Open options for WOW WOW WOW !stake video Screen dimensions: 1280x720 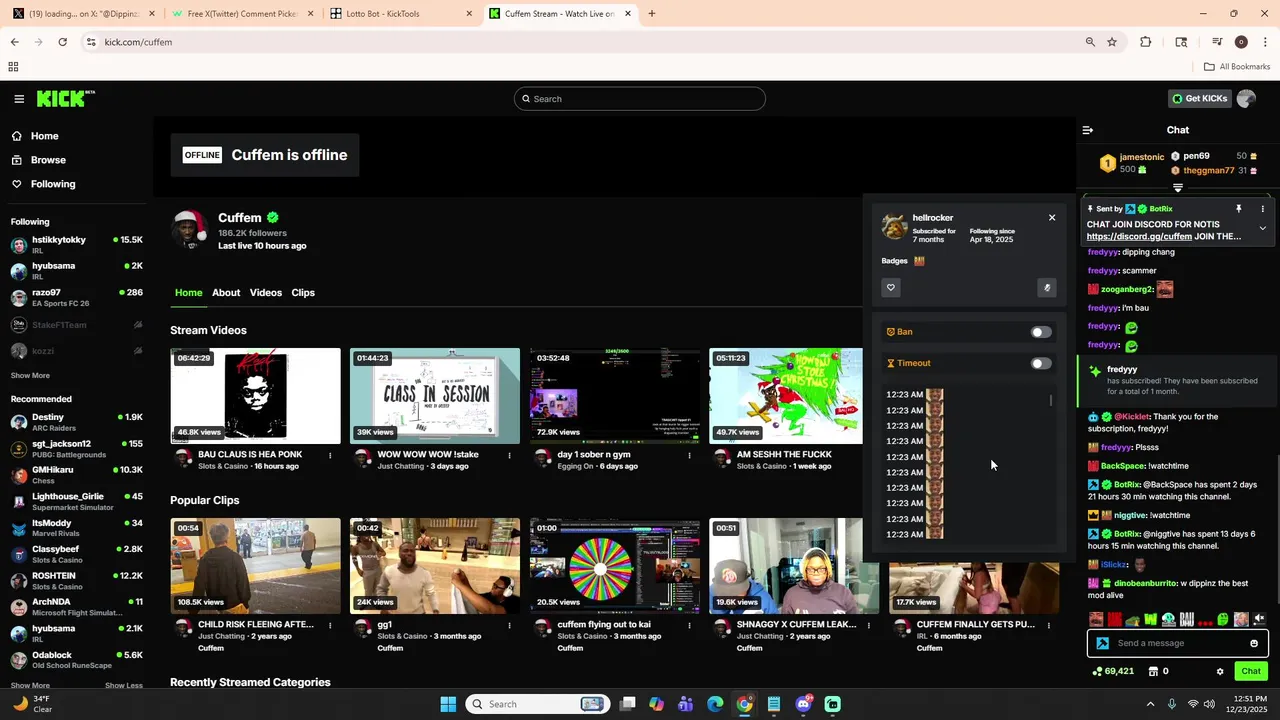(509, 455)
